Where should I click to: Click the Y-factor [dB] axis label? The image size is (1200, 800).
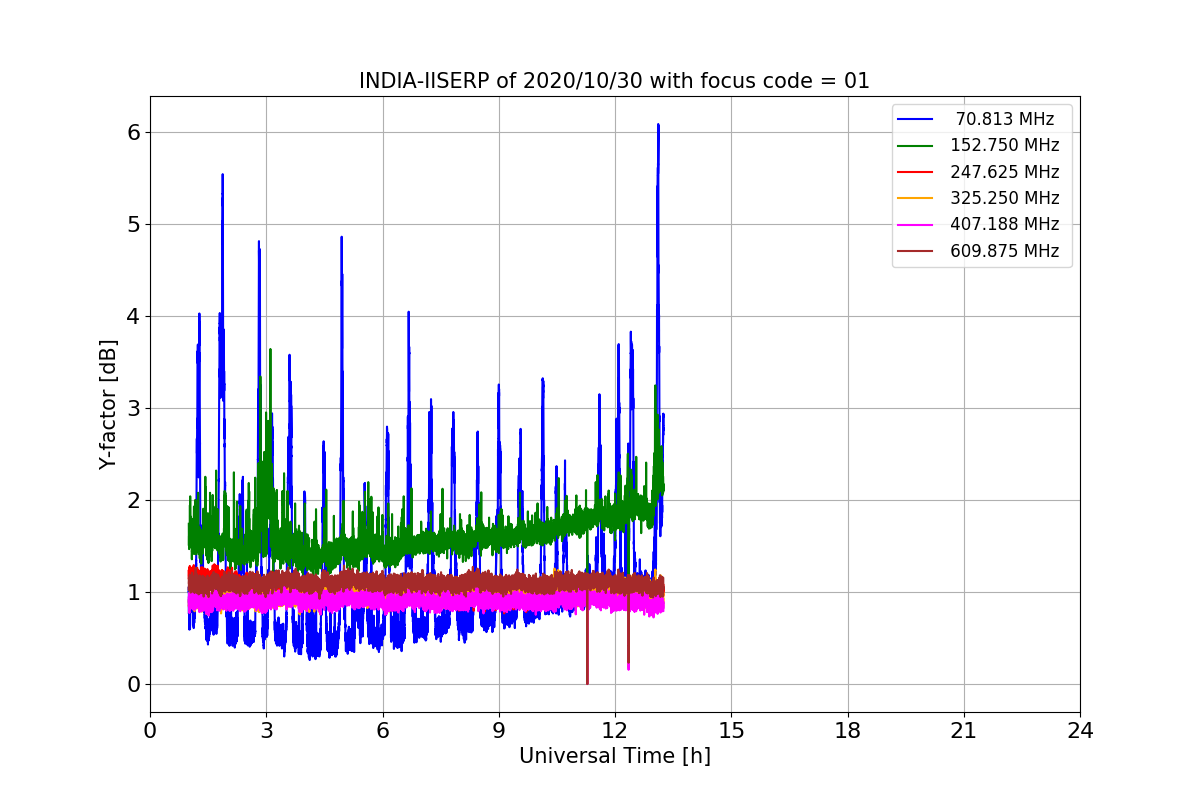(108, 404)
